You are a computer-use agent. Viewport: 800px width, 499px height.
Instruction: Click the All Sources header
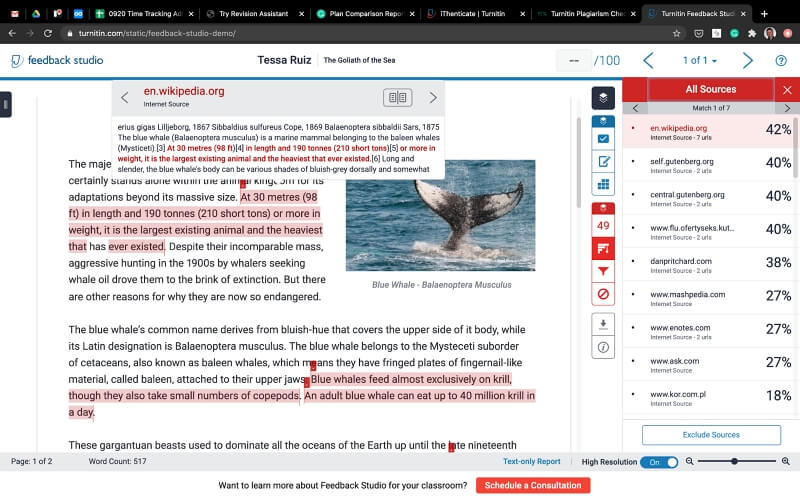[x=711, y=89]
